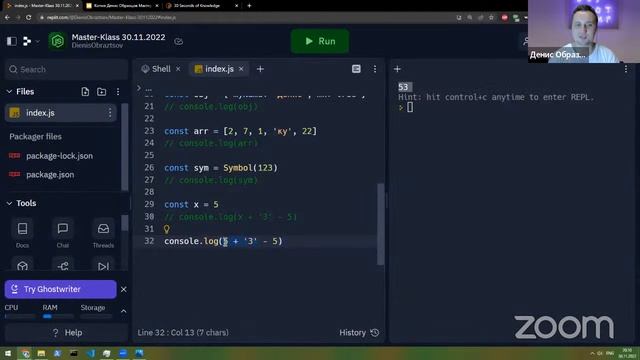
Task: Open the index.js file row options menu
Action: point(109,113)
